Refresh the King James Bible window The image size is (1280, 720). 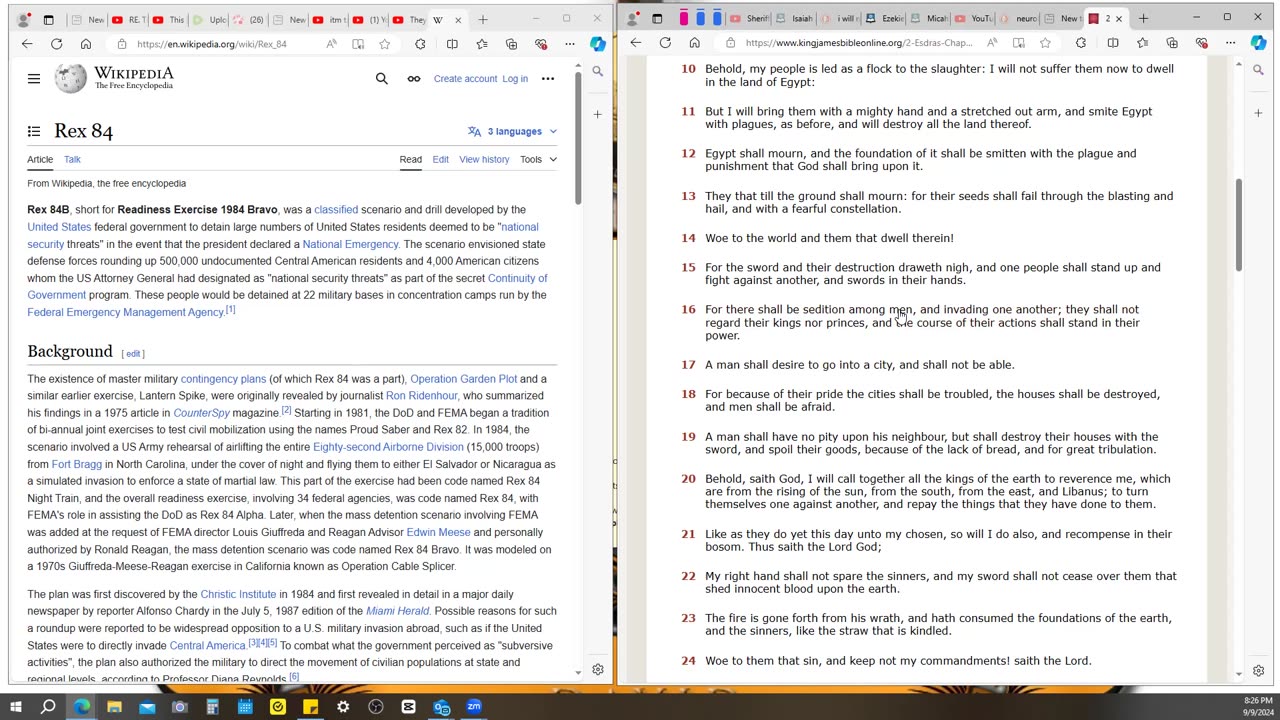(x=665, y=43)
